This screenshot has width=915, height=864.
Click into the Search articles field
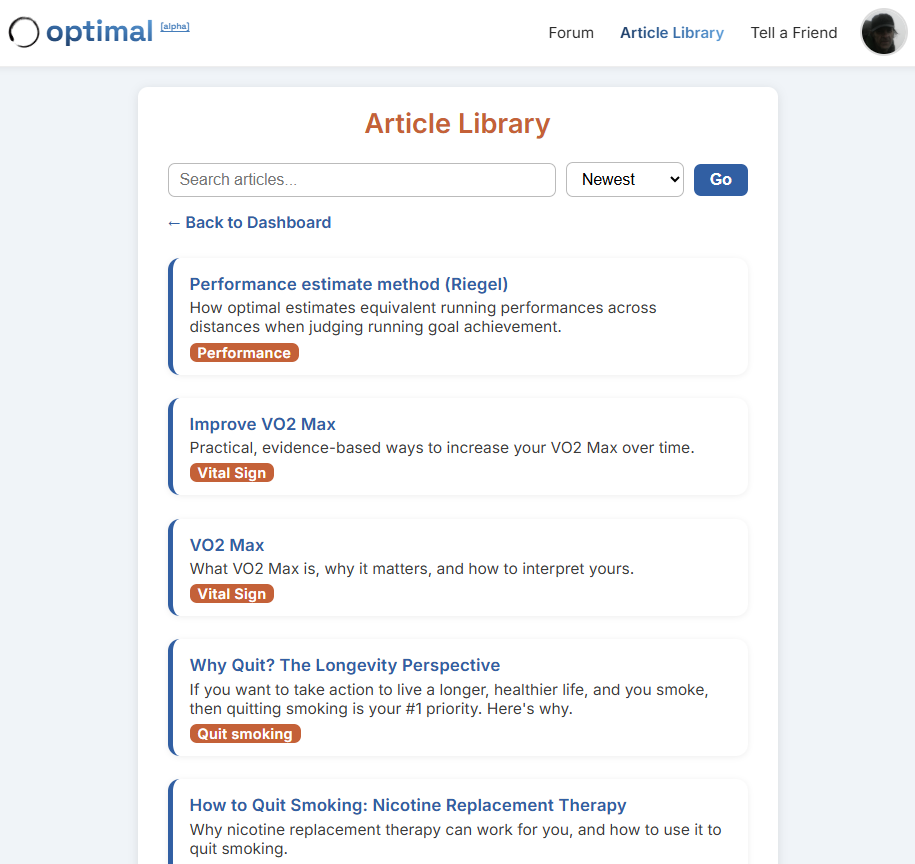click(x=360, y=179)
